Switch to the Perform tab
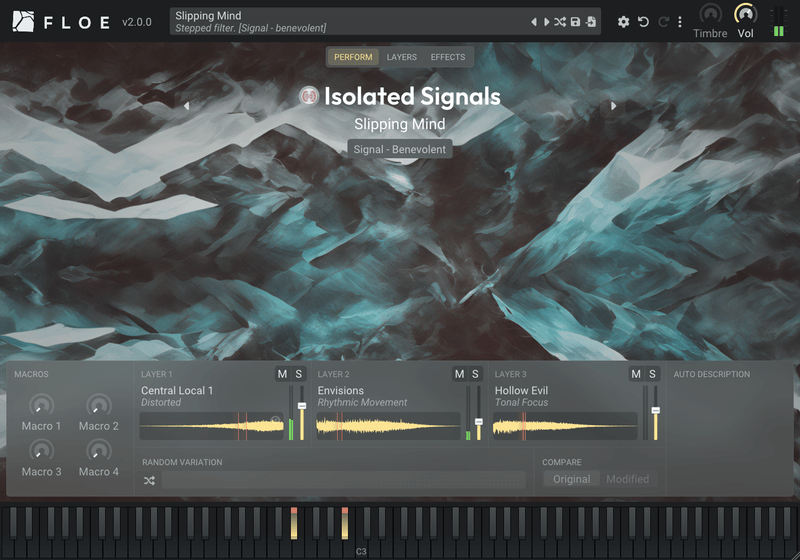This screenshot has width=800, height=560. 353,57
